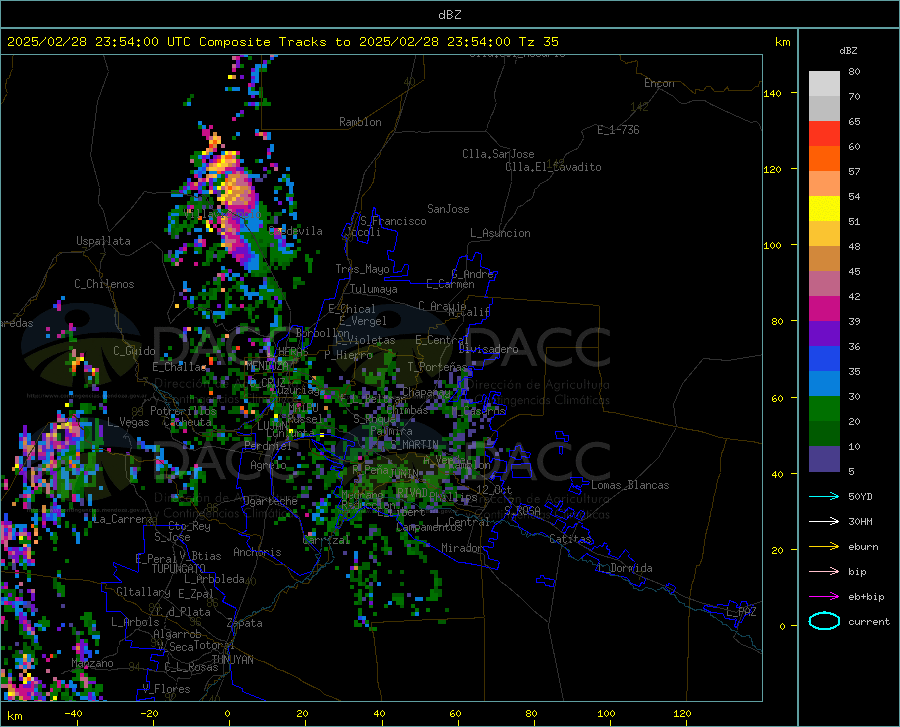The width and height of the screenshot is (900, 727).
Task: Click the 100 km vertical axis tick
Action: pyautogui.click(x=772, y=246)
